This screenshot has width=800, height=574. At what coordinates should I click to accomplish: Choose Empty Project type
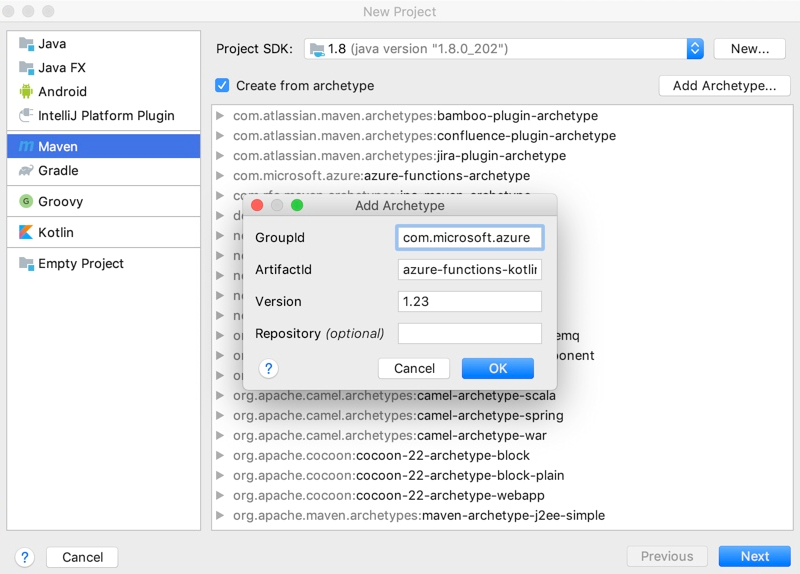coord(104,264)
